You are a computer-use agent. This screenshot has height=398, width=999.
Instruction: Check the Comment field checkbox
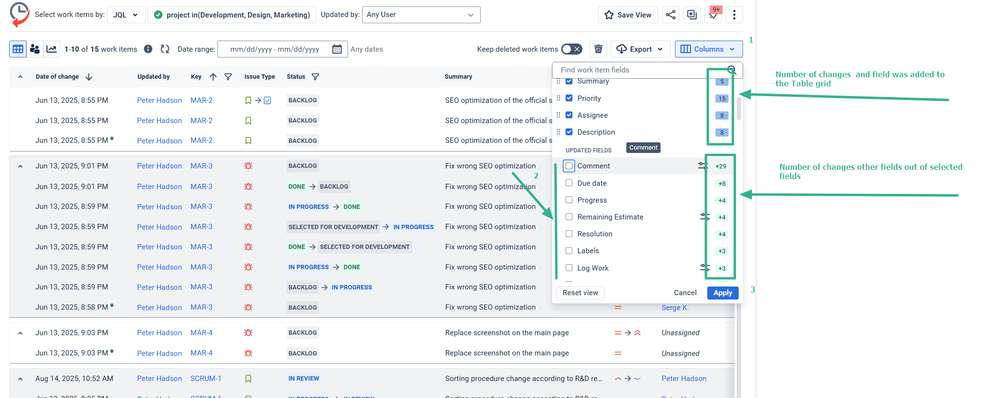pos(570,166)
